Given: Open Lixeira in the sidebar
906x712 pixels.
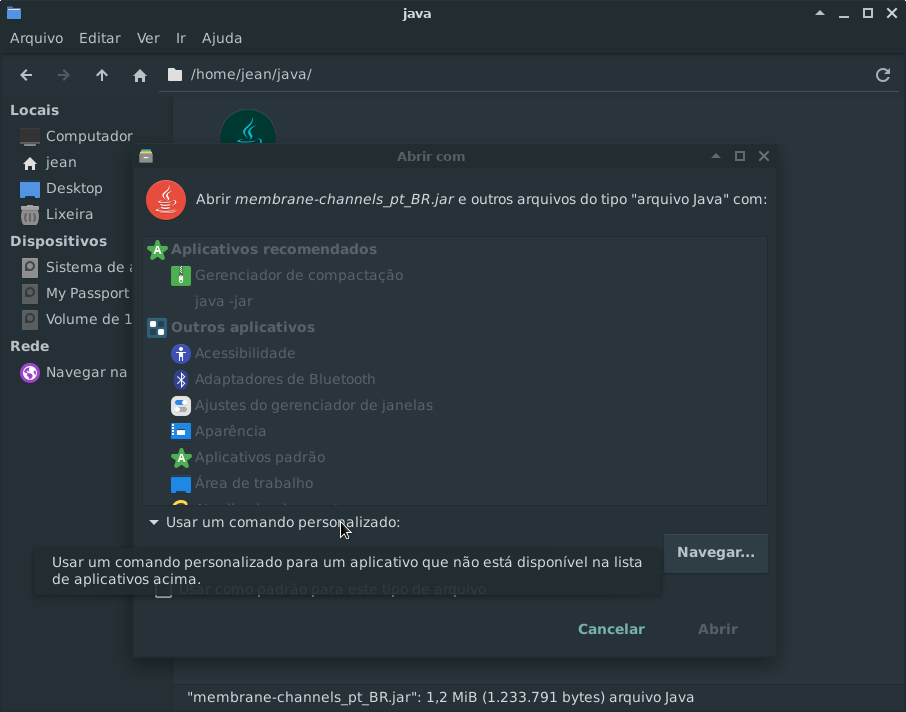Looking at the screenshot, I should [x=69, y=214].
